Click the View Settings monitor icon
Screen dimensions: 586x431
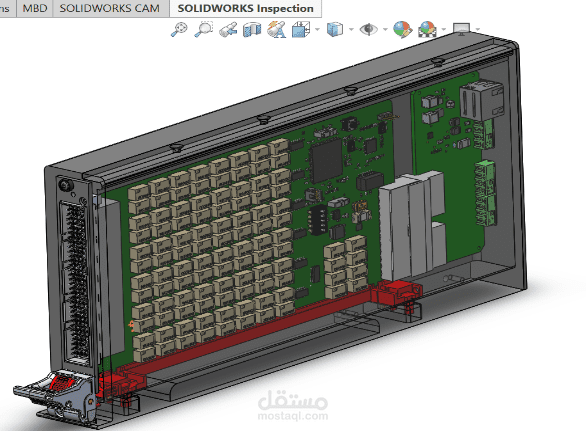point(461,29)
